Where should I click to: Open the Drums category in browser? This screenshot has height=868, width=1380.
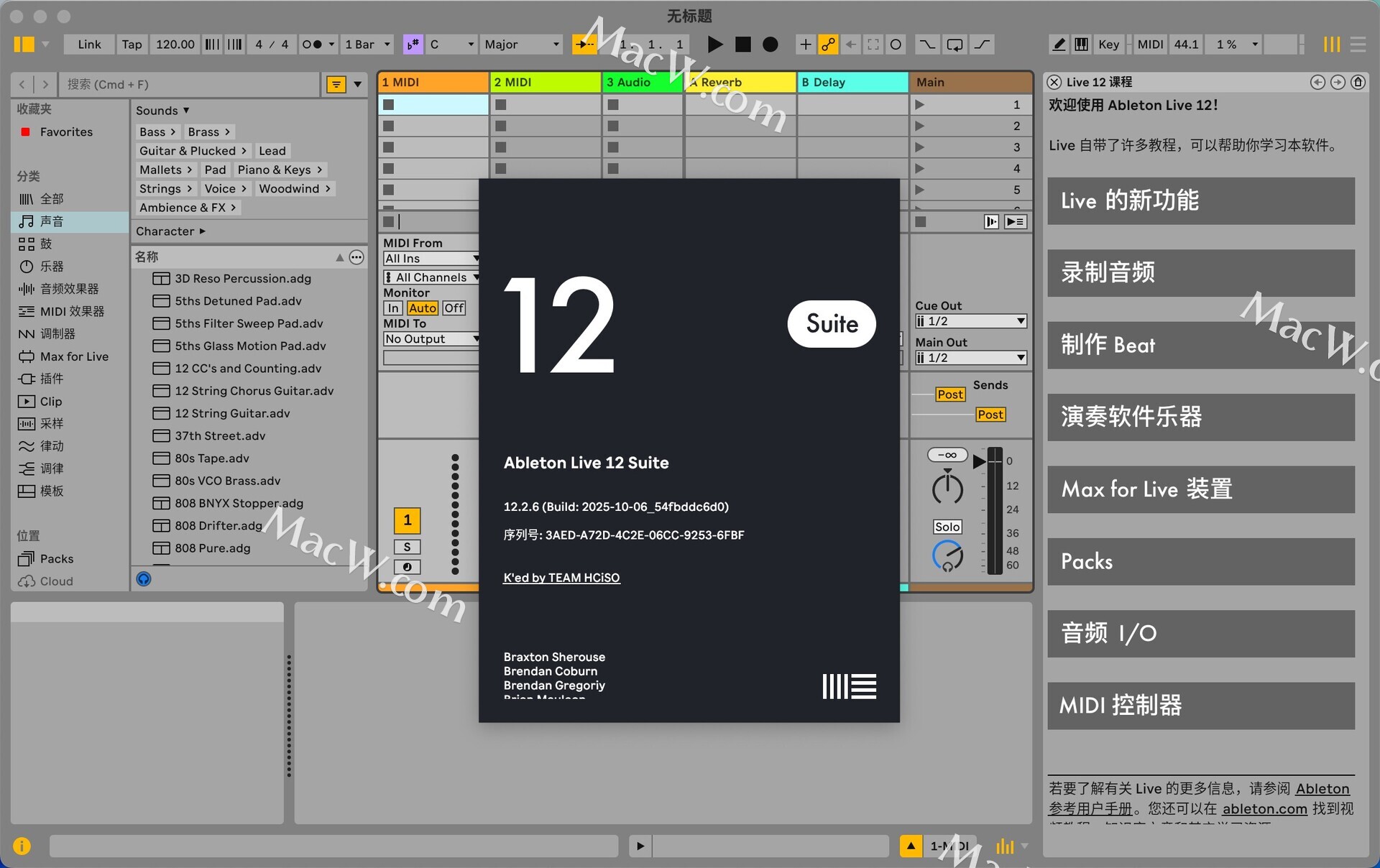coord(46,244)
